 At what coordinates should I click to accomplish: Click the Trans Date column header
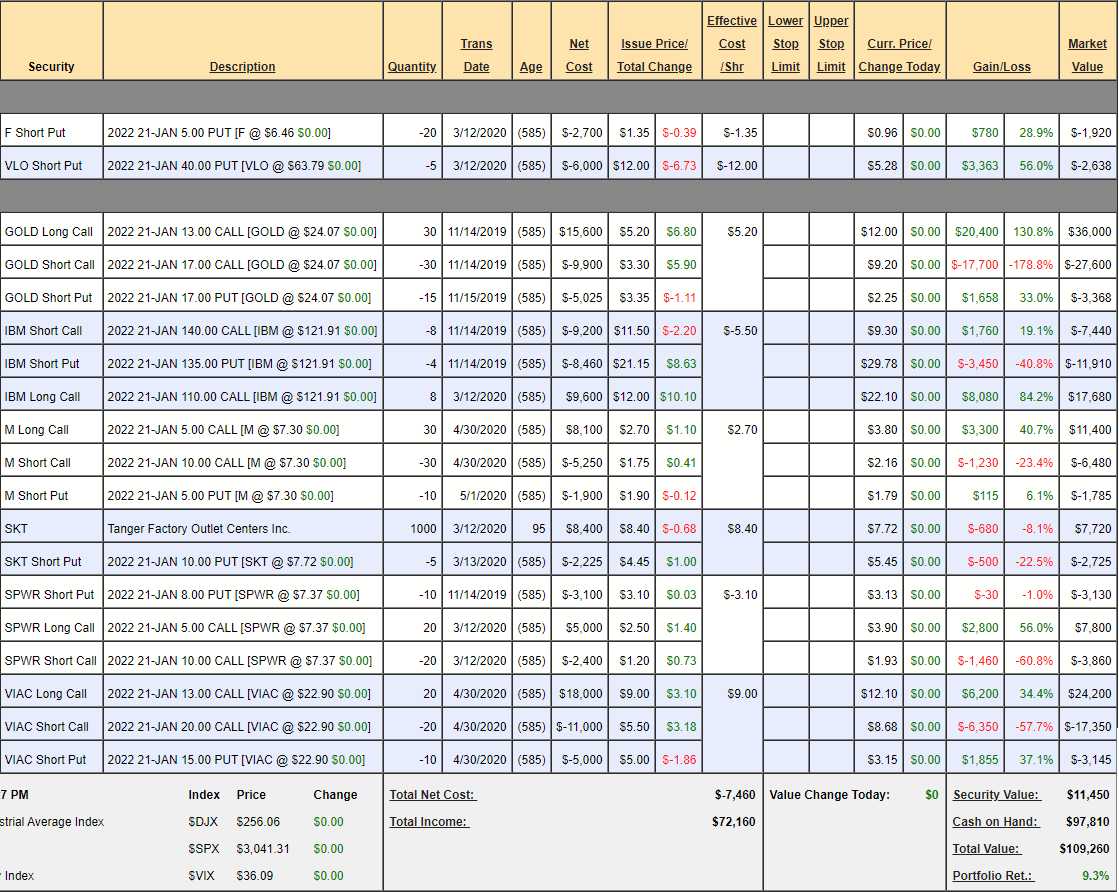(476, 55)
